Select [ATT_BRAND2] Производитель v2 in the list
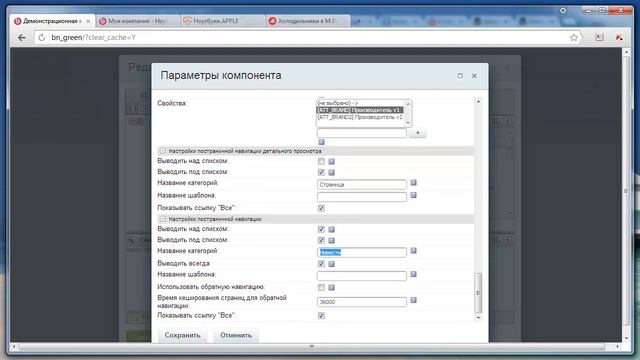 click(360, 117)
